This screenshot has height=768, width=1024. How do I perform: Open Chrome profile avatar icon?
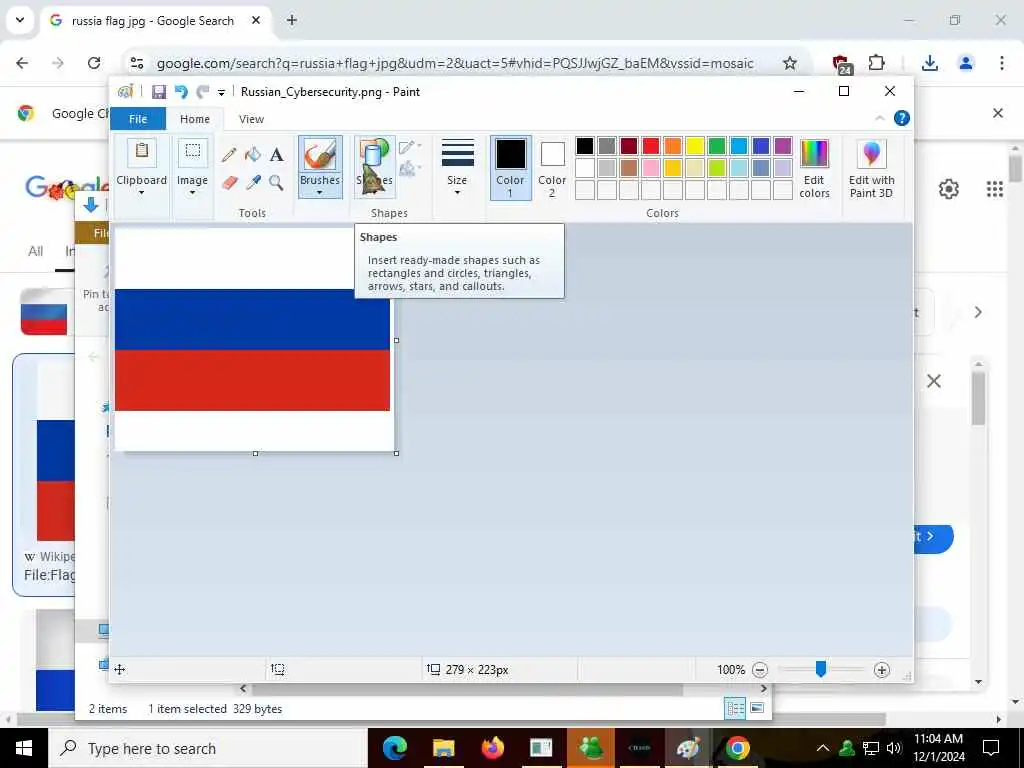tap(966, 63)
